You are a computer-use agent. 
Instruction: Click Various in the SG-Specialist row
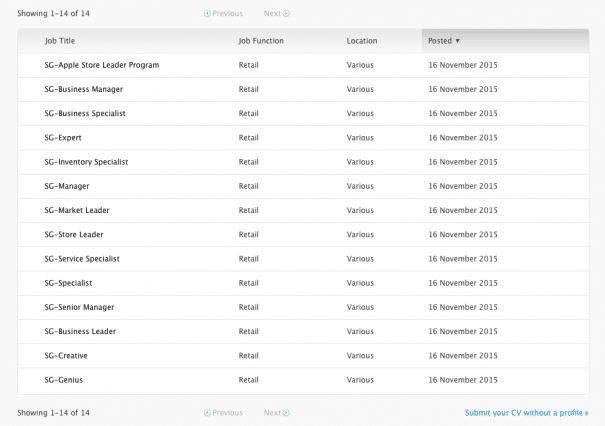pyautogui.click(x=360, y=283)
